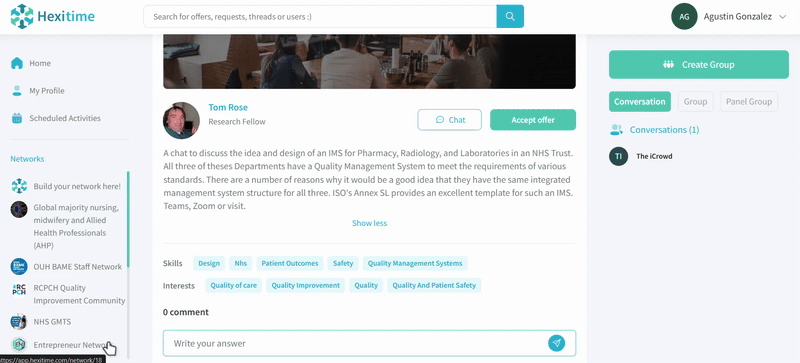Select the Quality And Patient Safety tag
The image size is (800, 363).
point(434,285)
